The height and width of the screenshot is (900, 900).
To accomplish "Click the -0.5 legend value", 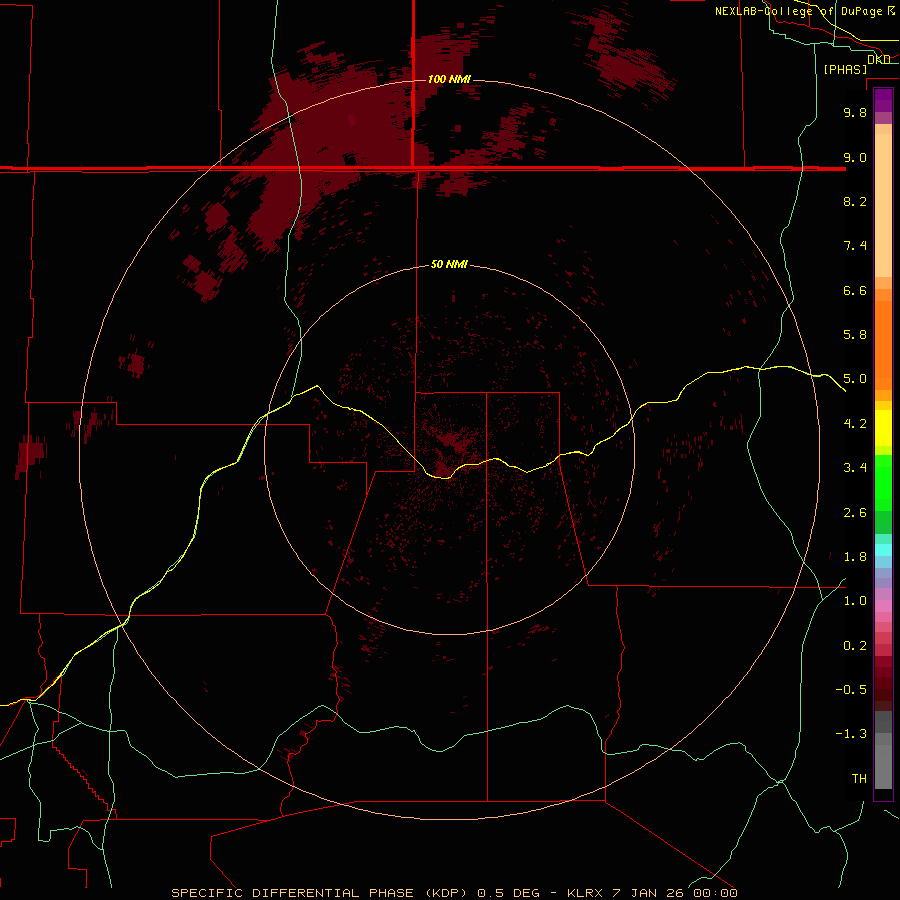I will (851, 690).
